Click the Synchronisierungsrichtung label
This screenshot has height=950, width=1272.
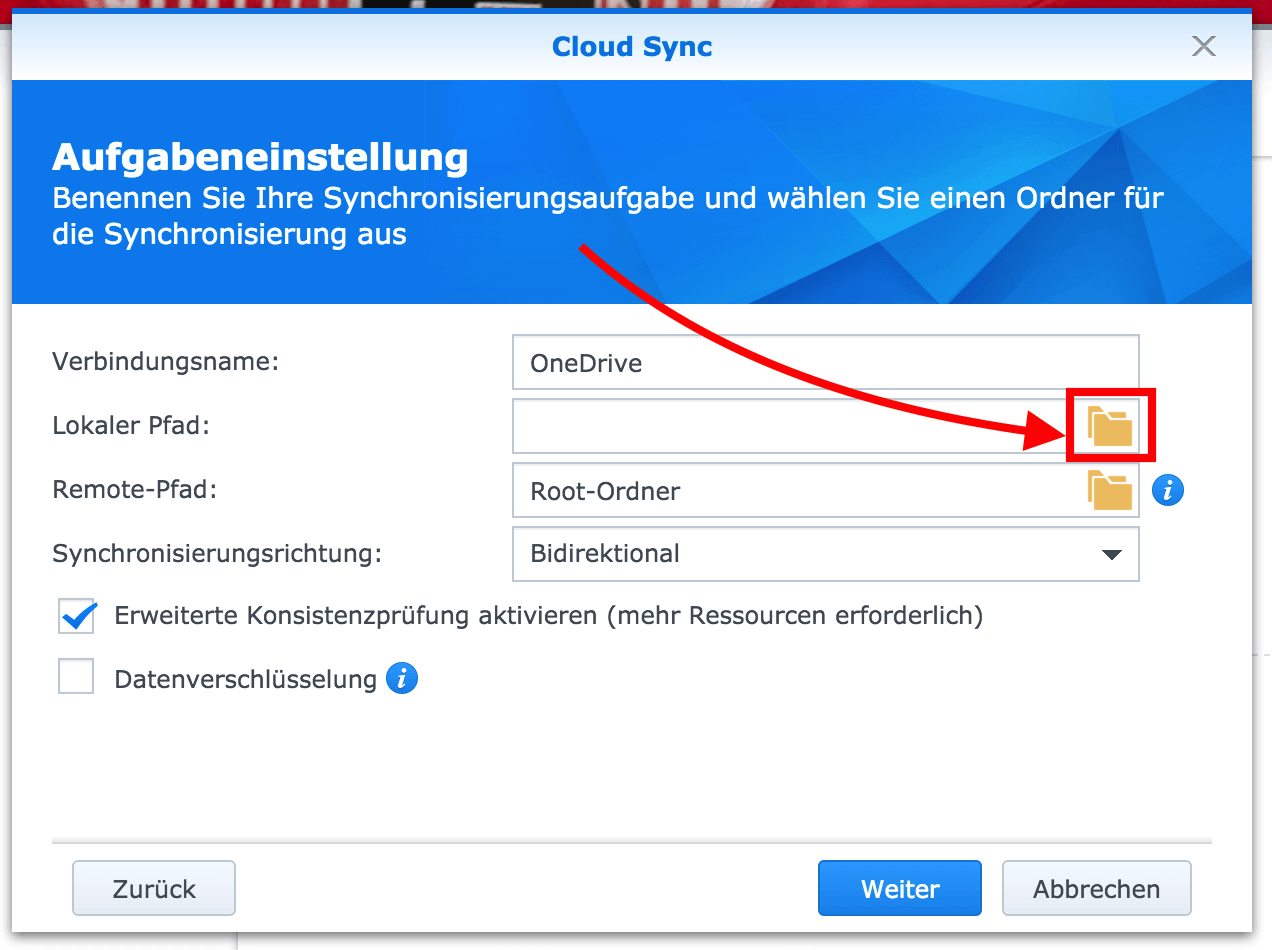217,553
